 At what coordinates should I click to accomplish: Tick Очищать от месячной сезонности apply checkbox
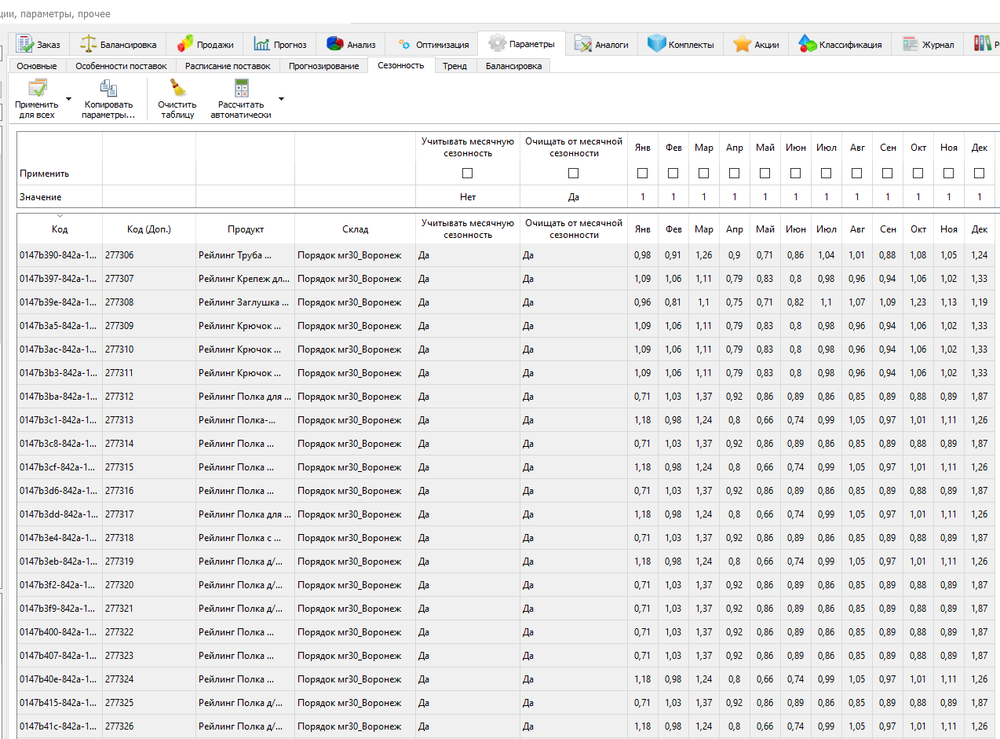[573, 173]
